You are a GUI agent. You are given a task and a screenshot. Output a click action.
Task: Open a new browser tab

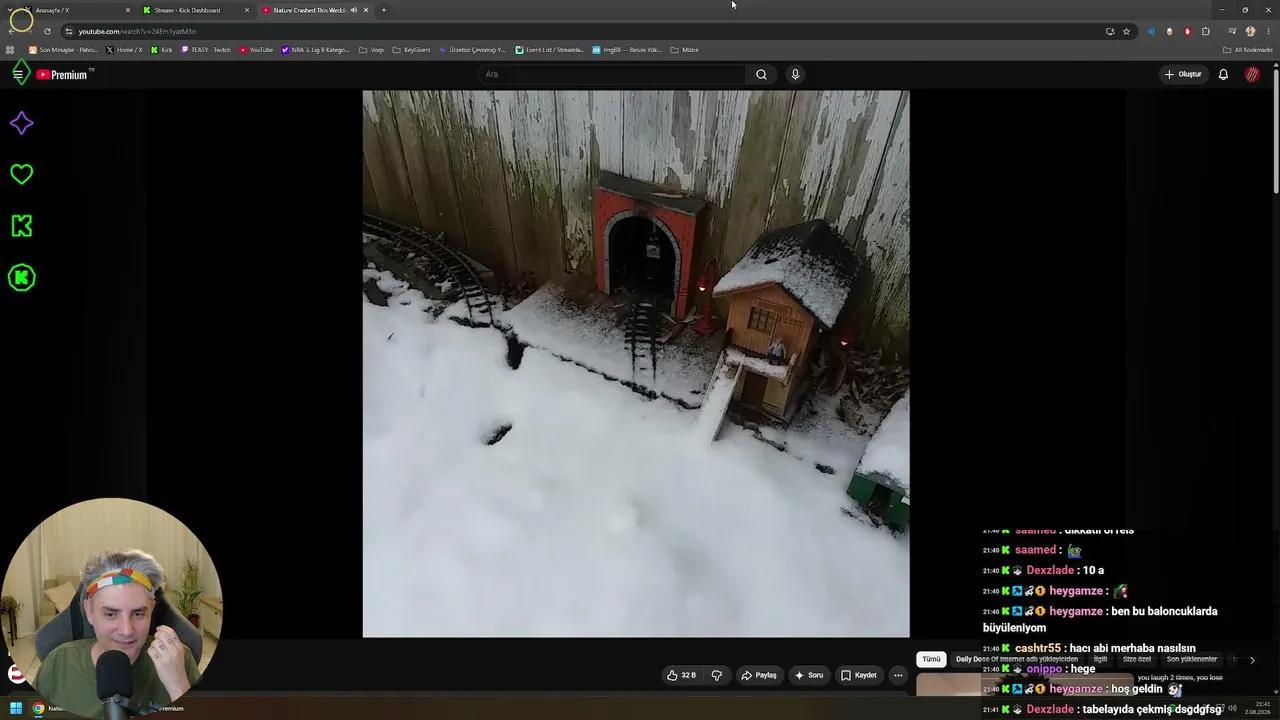[383, 10]
